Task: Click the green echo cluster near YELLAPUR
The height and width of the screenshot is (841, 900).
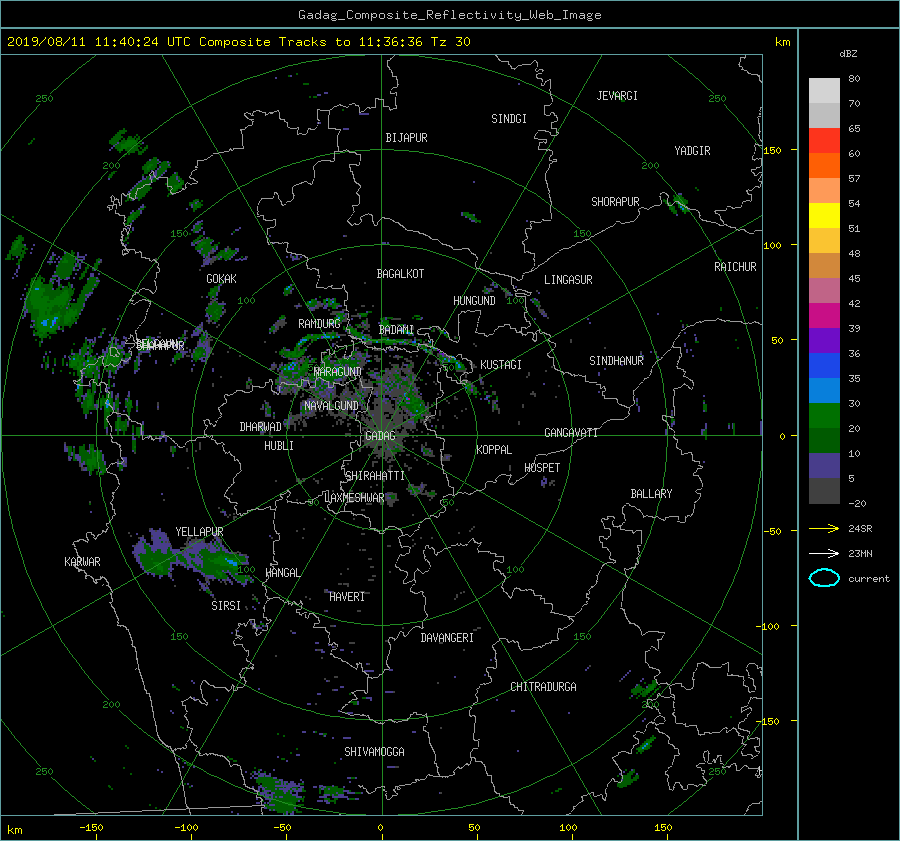Action: coord(195,560)
